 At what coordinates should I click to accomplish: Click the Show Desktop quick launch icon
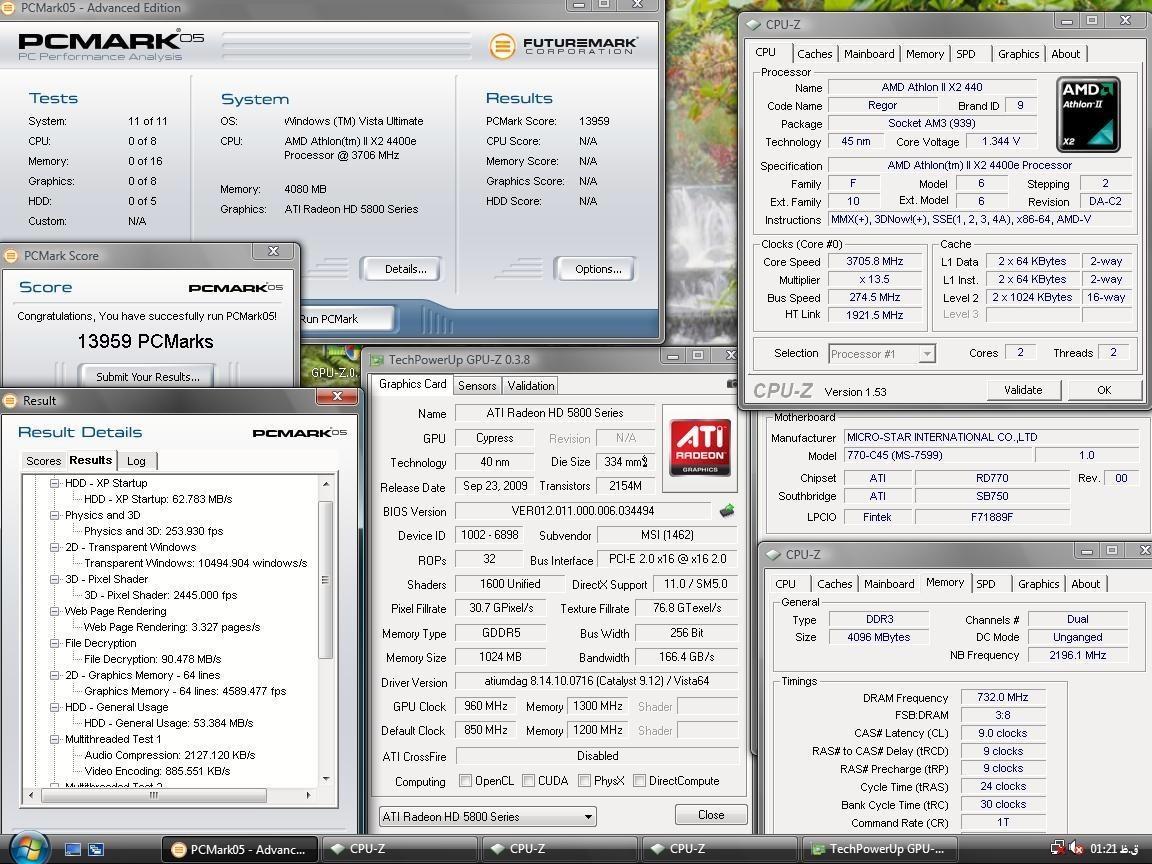(x=73, y=849)
